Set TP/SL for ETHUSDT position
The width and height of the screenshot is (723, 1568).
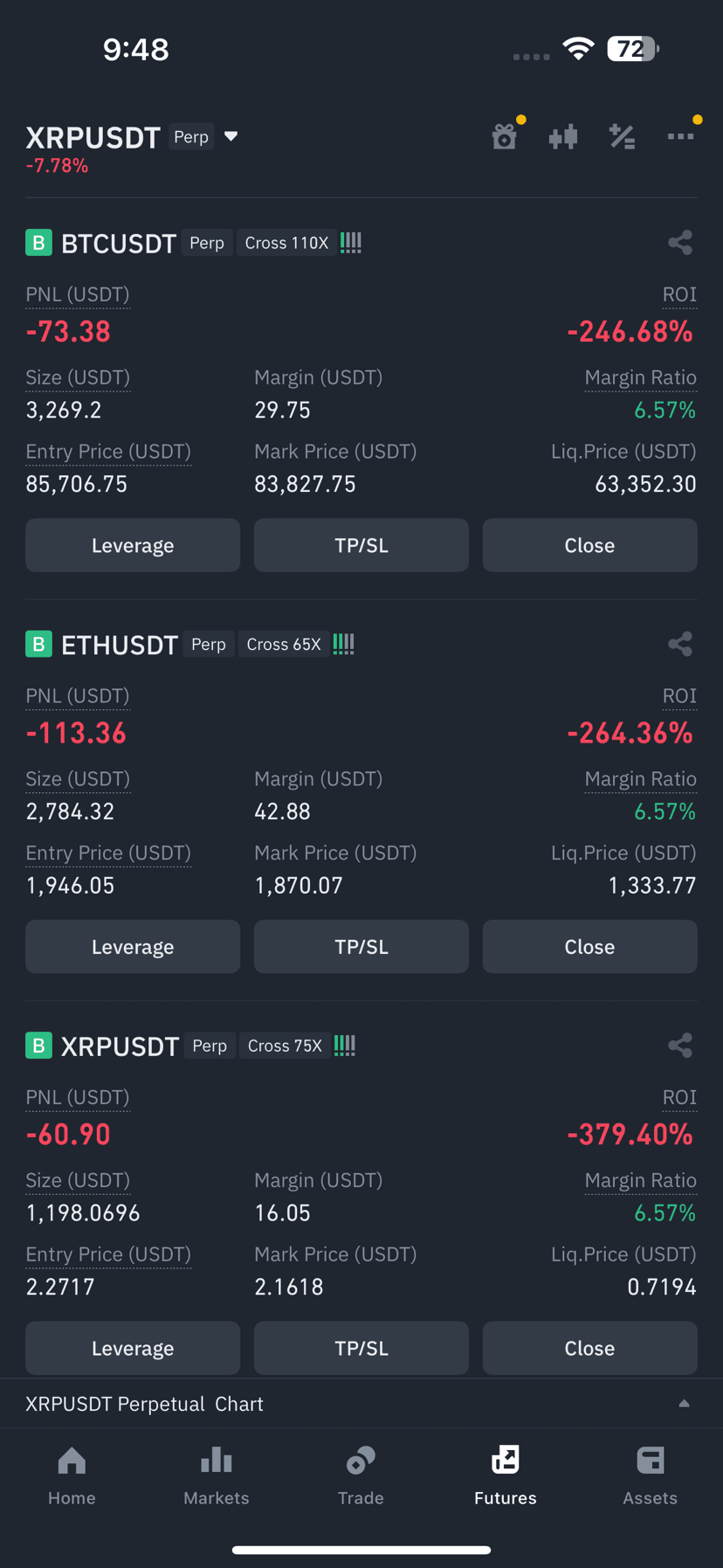coord(361,947)
